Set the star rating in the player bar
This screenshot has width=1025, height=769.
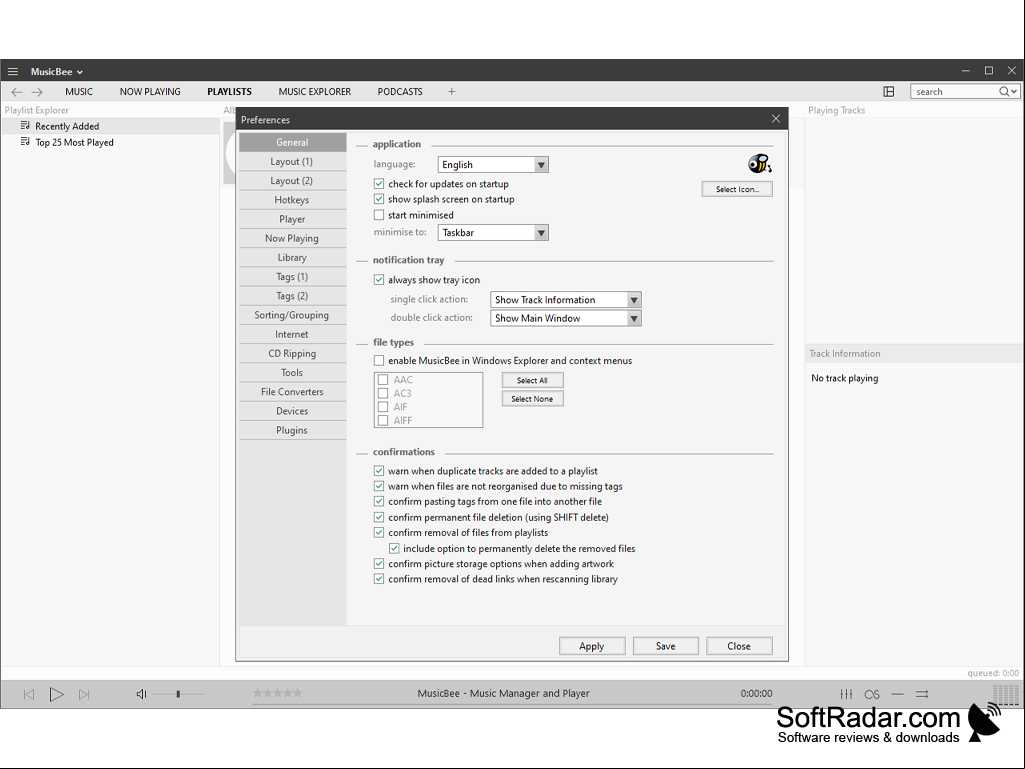click(277, 692)
